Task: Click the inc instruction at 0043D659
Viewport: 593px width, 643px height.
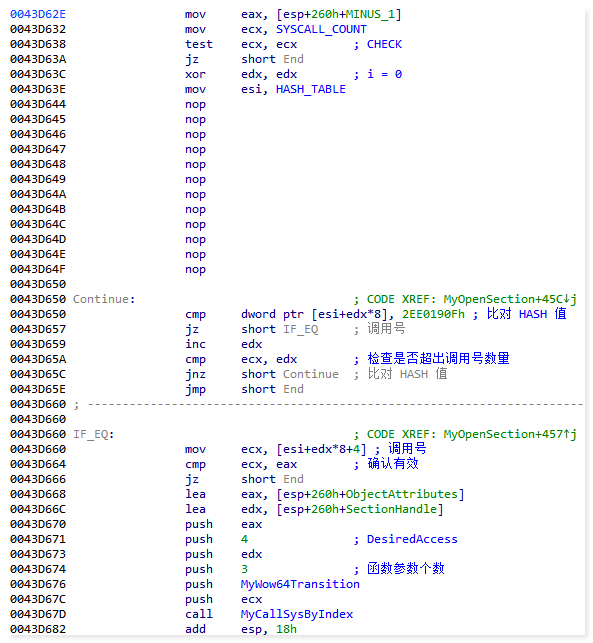Action: coord(195,344)
